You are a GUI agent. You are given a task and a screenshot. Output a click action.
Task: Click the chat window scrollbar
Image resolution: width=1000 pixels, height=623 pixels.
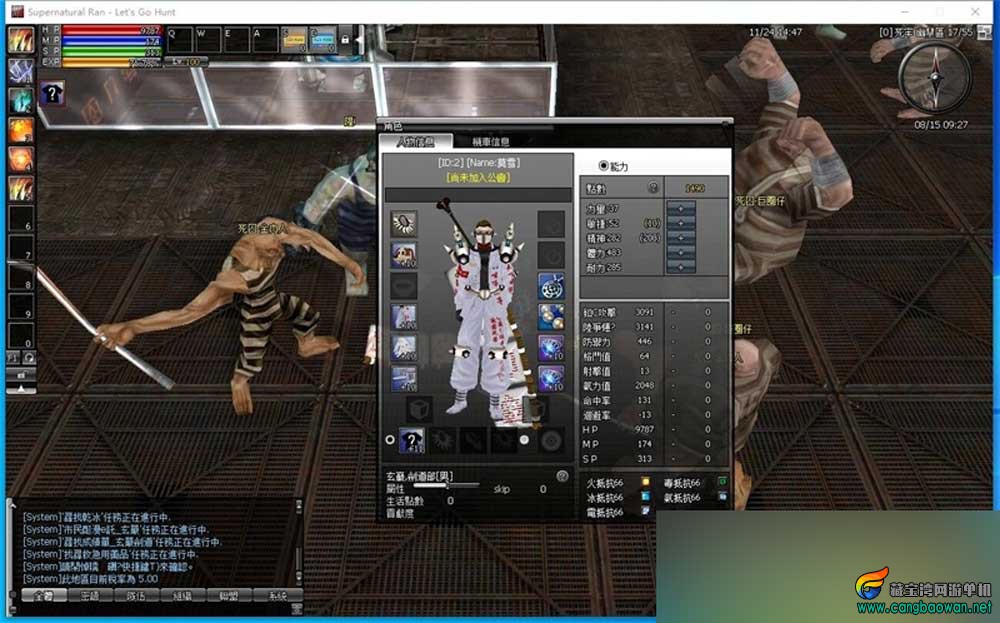[298, 542]
